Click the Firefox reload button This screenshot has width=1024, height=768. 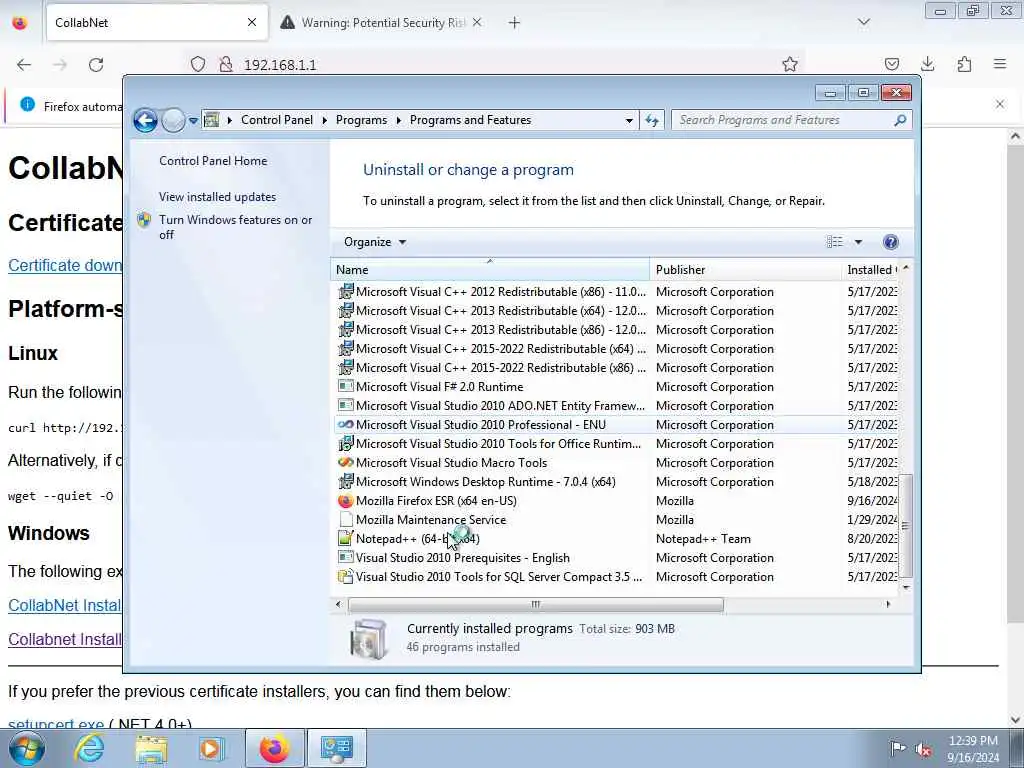coord(96,65)
